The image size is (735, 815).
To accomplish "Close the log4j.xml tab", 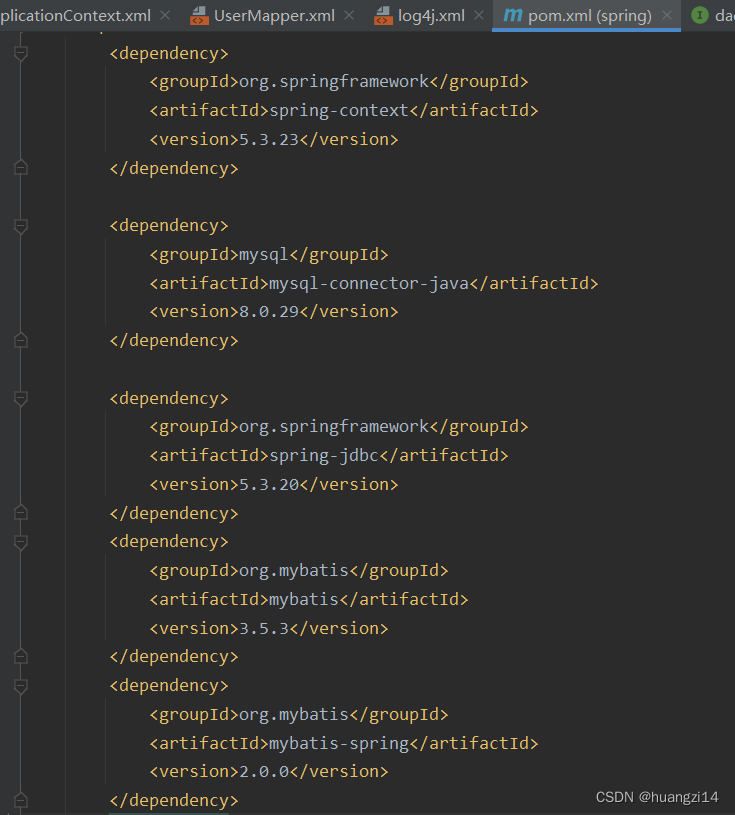I will [x=477, y=15].
